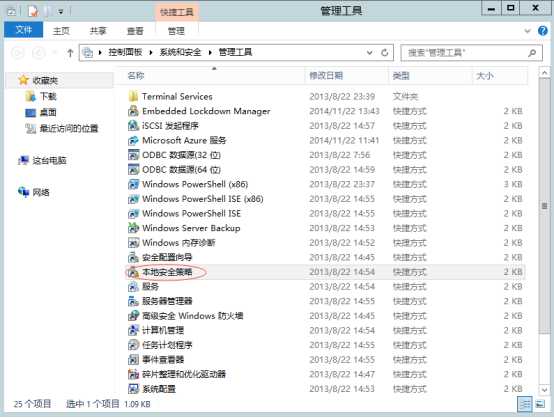Screen dimensions: 554x418
Task: Switch to the 管理 ribbon tab
Action: point(176,31)
